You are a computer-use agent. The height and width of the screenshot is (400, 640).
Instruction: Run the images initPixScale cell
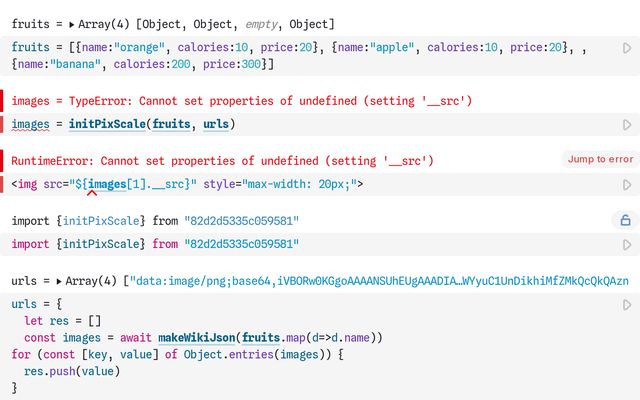pyautogui.click(x=627, y=125)
